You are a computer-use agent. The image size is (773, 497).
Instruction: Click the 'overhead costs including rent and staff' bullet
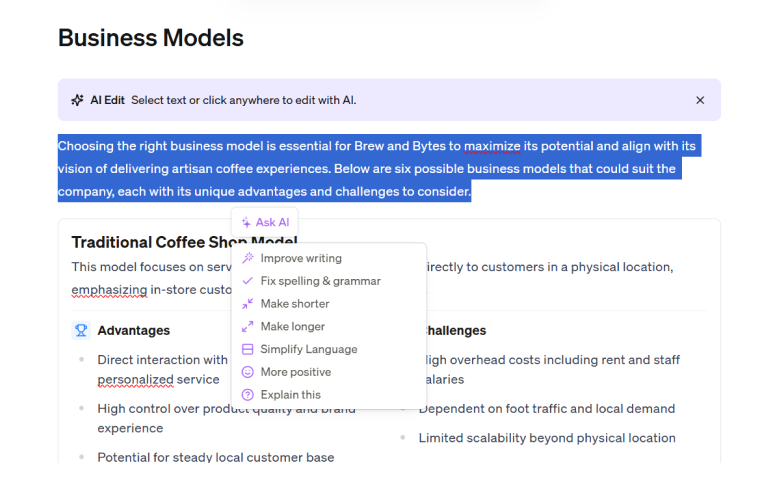coord(553,369)
